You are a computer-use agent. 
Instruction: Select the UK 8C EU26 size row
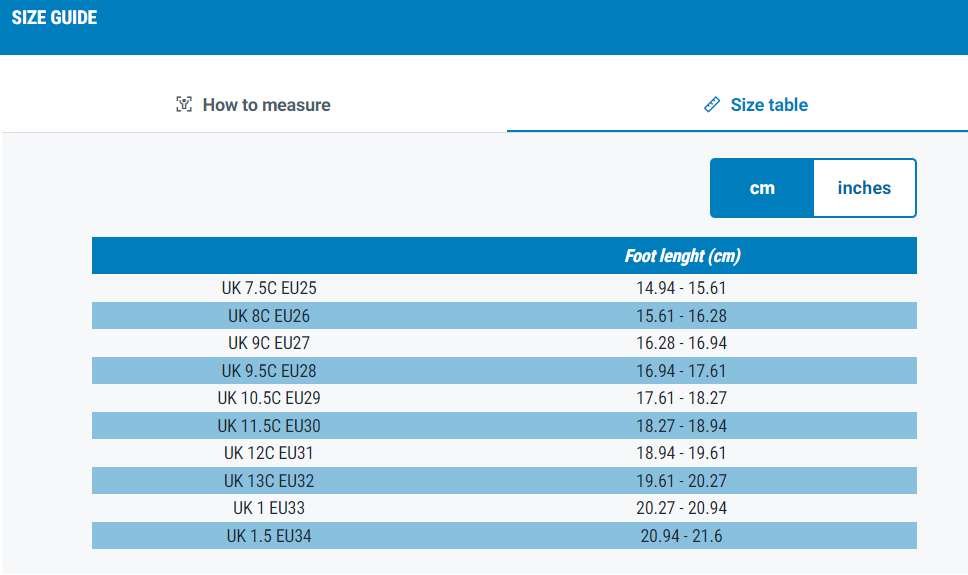tap(504, 316)
